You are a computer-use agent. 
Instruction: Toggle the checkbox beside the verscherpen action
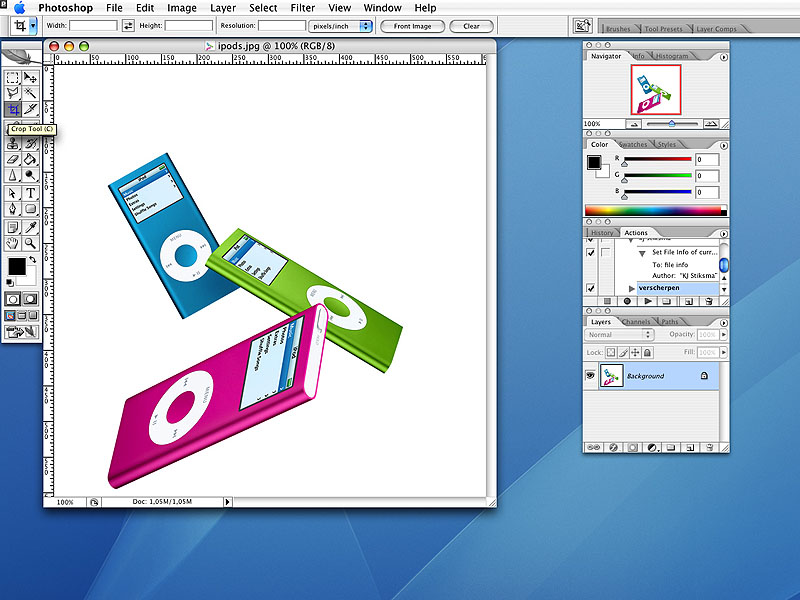coord(590,288)
